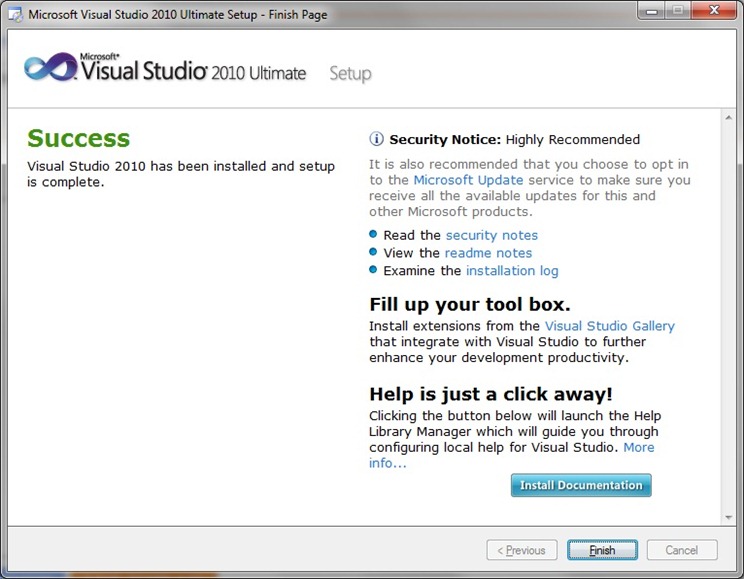
Task: Click the scrollbar up arrow
Action: 728,117
